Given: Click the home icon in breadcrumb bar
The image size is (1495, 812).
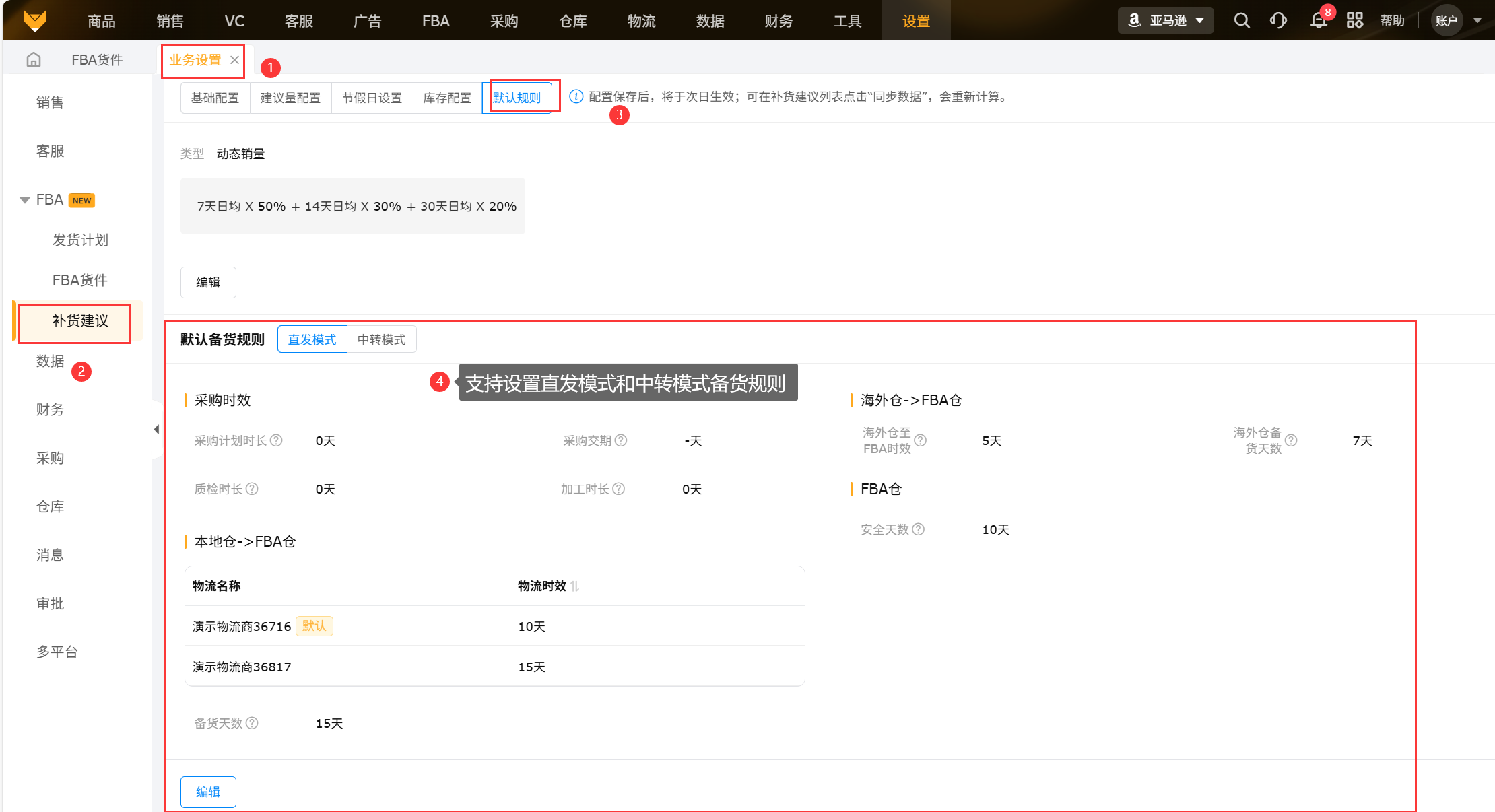Looking at the screenshot, I should [x=34, y=60].
